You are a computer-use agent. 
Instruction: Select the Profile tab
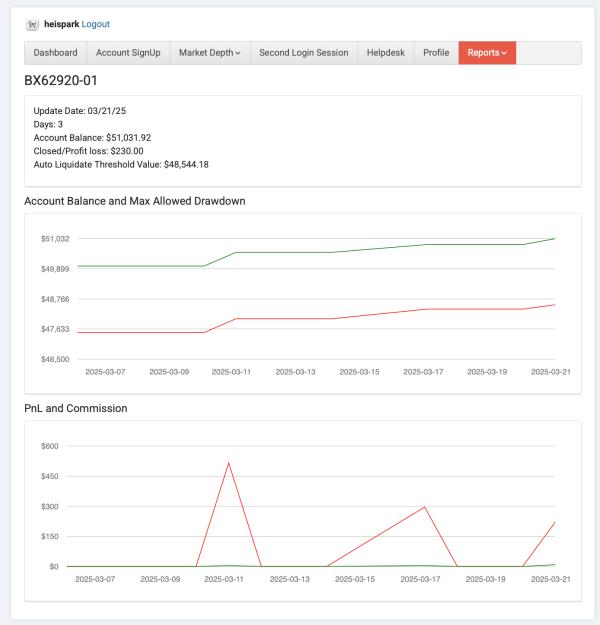(436, 53)
